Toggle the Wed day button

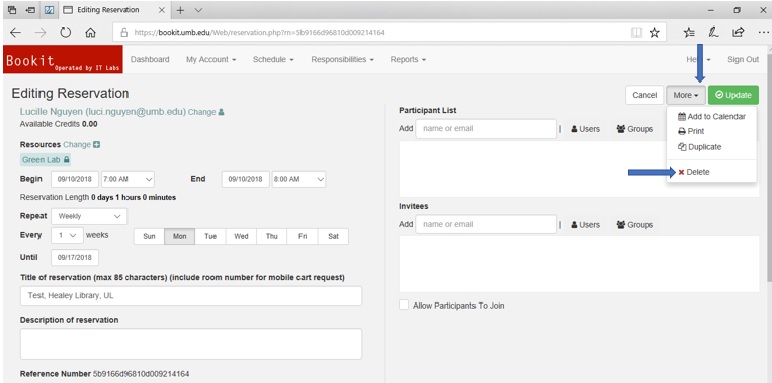(241, 236)
